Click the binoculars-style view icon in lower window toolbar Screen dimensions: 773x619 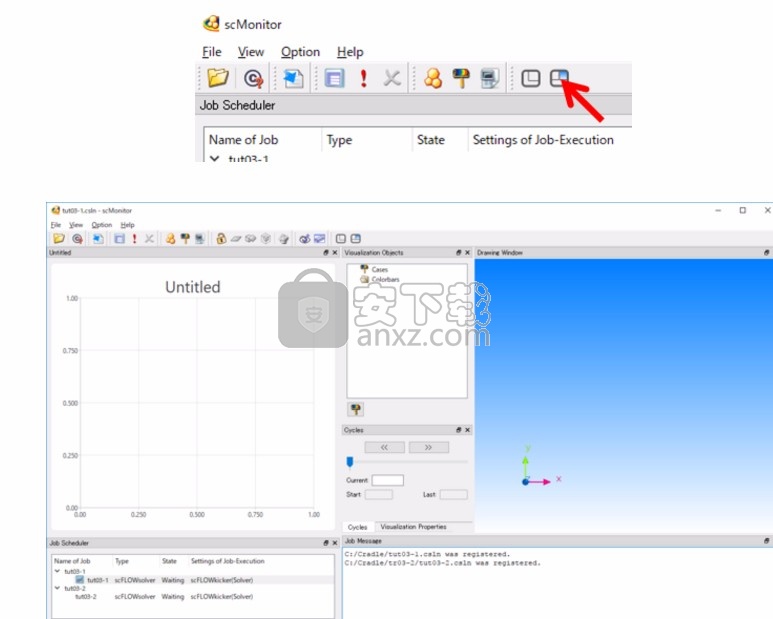[x=305, y=239]
